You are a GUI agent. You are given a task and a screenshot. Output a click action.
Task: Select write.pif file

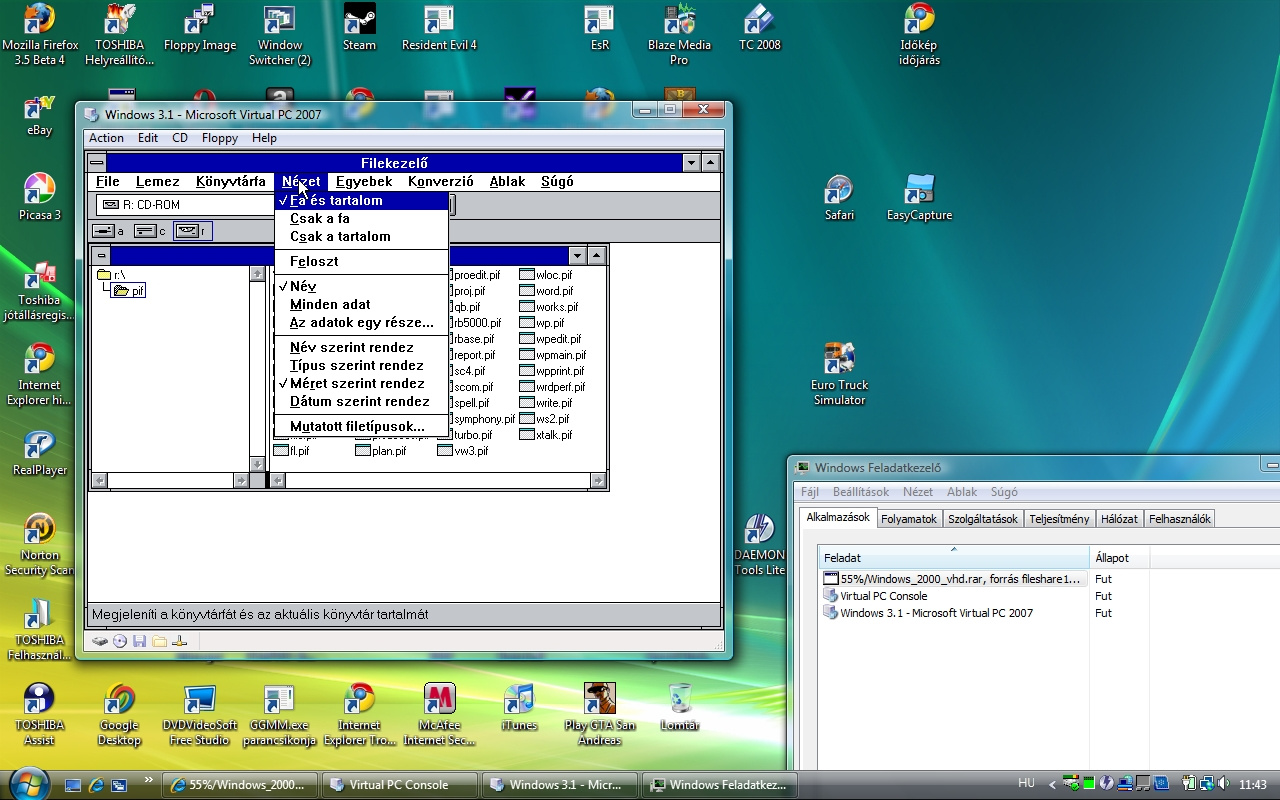546,403
